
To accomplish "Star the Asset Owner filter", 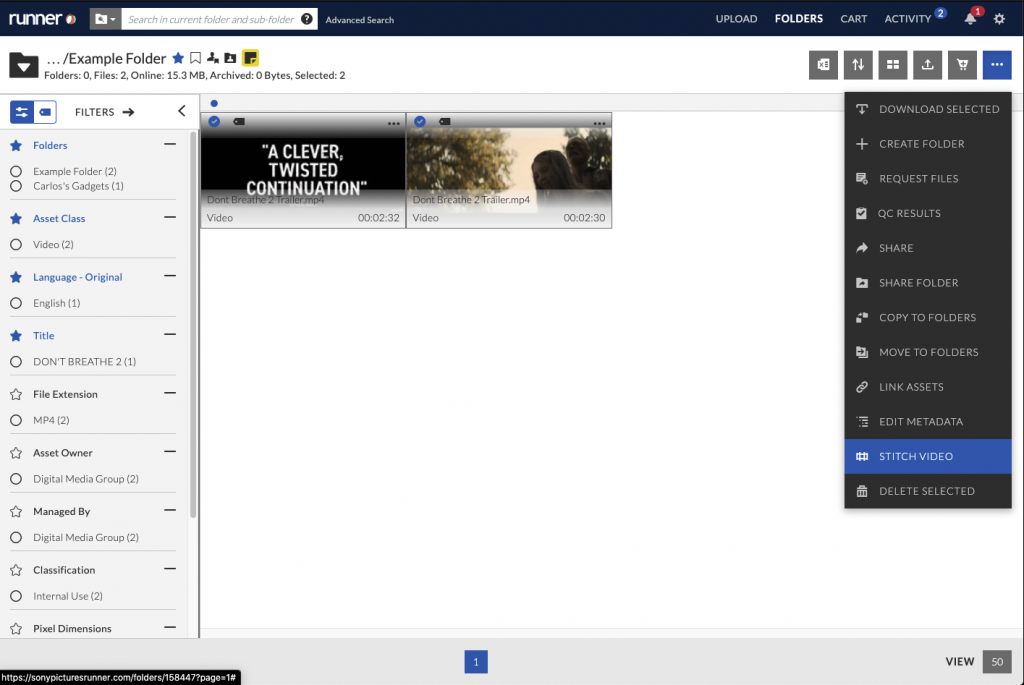I will pos(16,453).
